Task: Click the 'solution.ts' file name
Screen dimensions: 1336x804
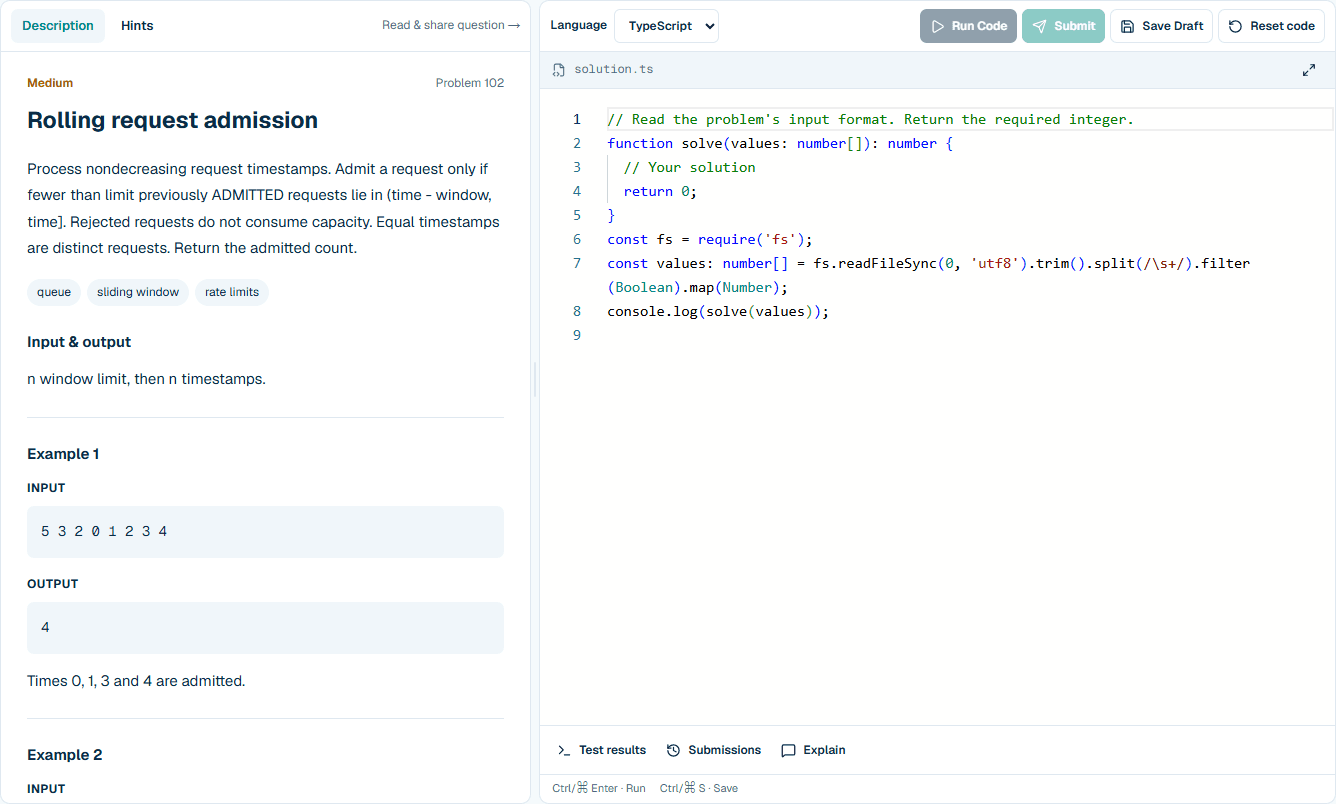Action: 614,70
